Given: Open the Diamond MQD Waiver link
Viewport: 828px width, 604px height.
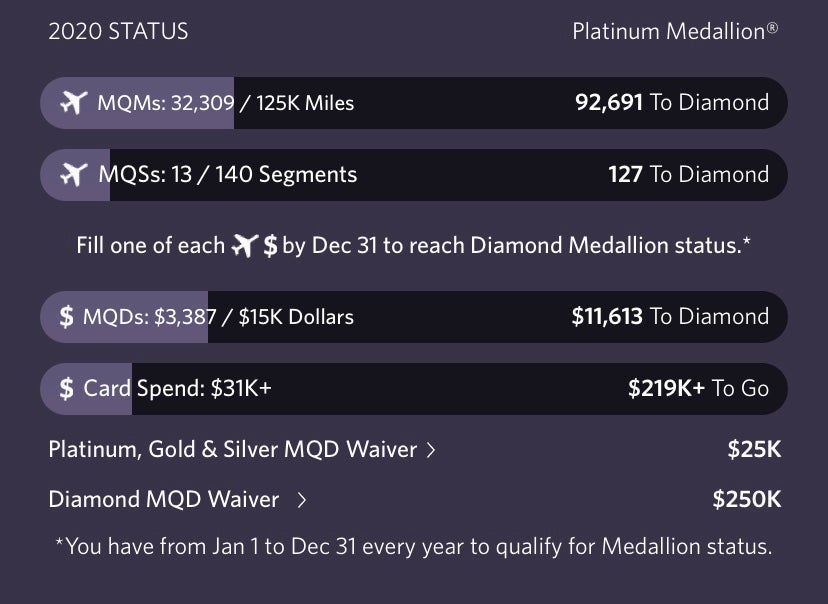Looking at the screenshot, I should tap(164, 499).
